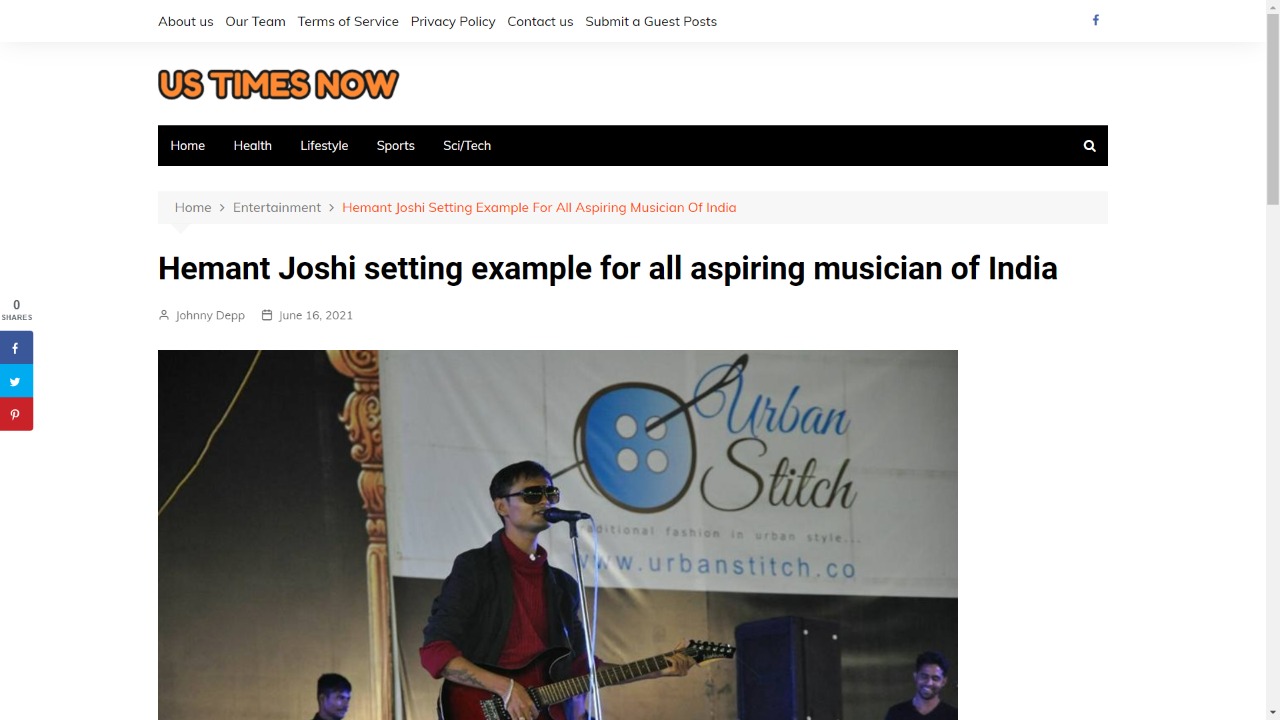The image size is (1280, 720).
Task: Open the search icon in navigation bar
Action: [x=1089, y=146]
